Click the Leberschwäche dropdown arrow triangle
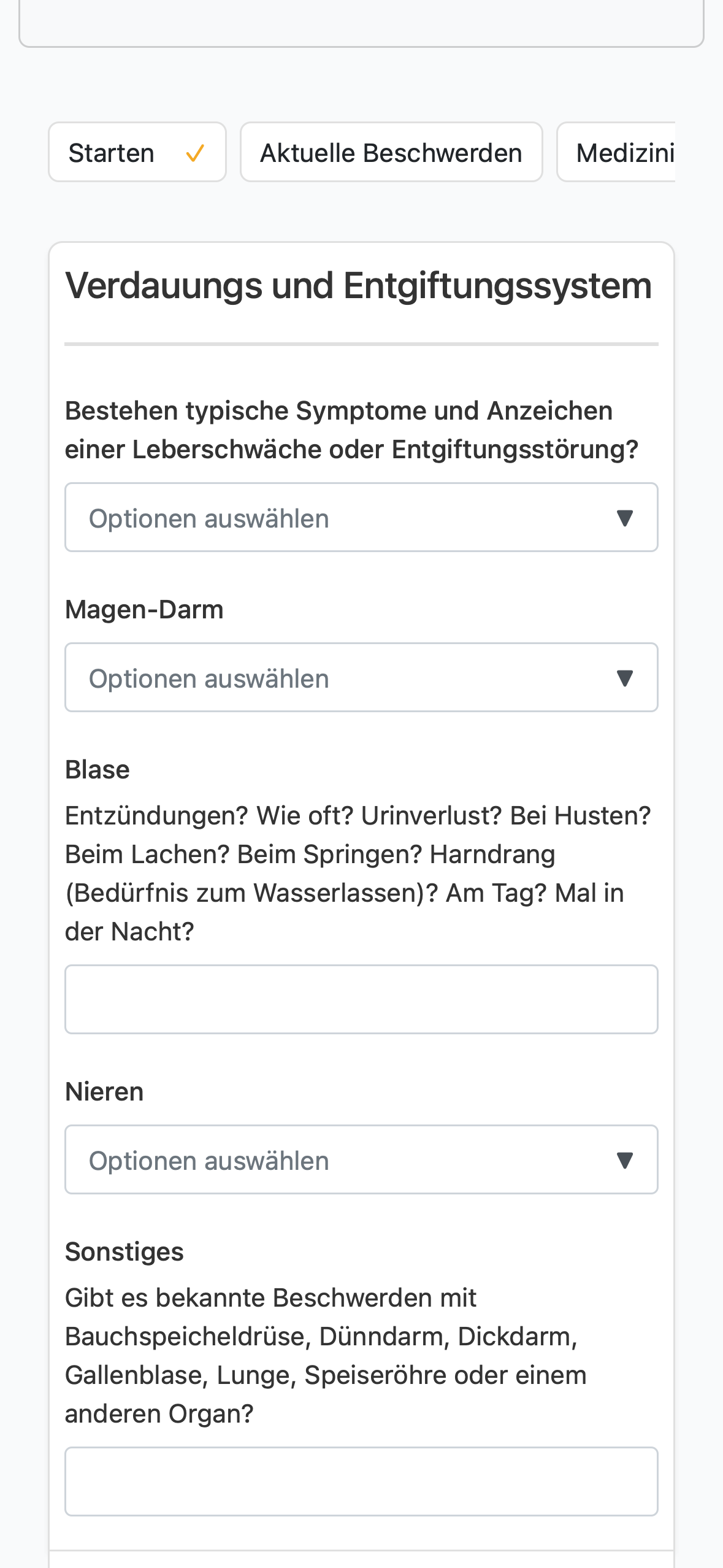The width and height of the screenshot is (723, 1568). (x=624, y=518)
